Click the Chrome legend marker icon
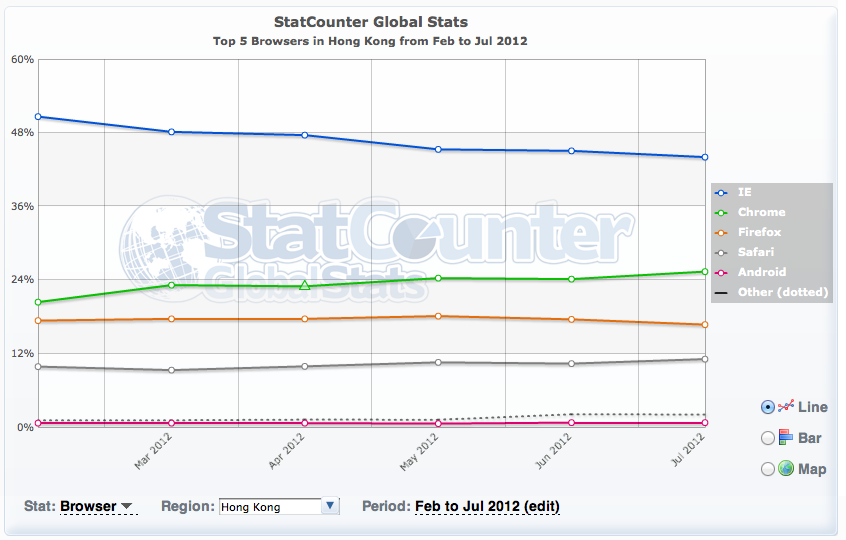Screen dimensions: 846x540 [x=721, y=212]
